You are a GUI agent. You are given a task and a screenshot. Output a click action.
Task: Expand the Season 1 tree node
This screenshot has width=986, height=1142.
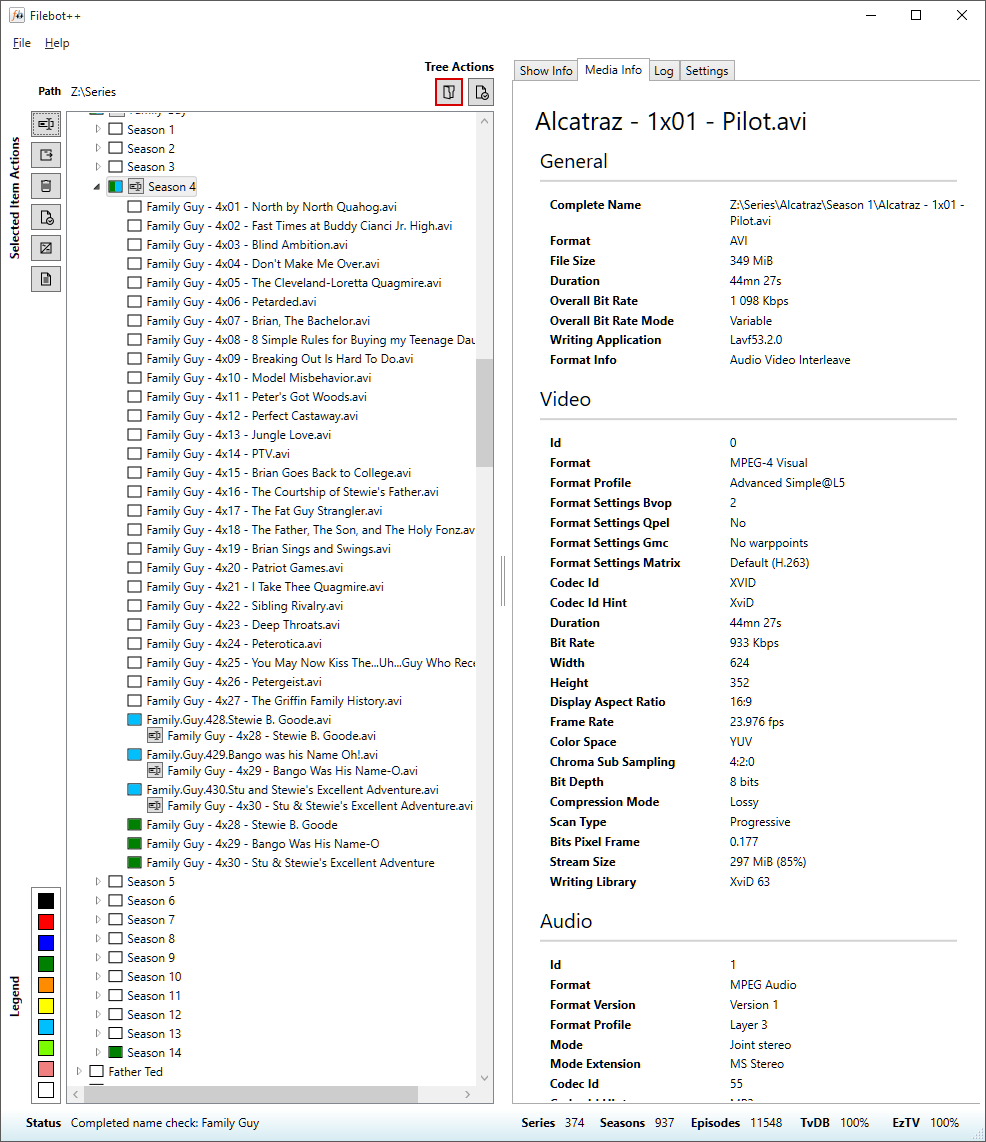point(98,129)
